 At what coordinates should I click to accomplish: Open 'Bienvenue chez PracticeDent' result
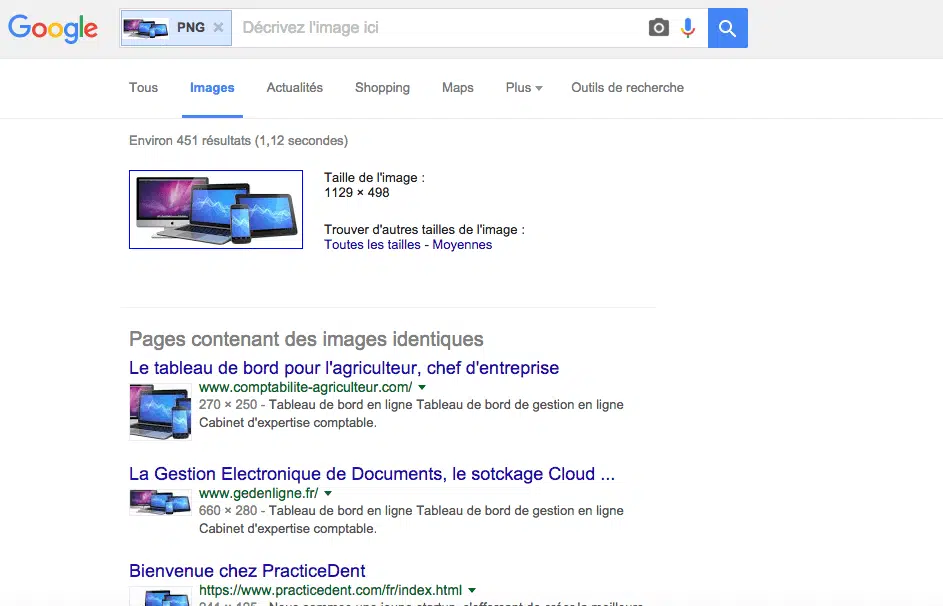[247, 572]
